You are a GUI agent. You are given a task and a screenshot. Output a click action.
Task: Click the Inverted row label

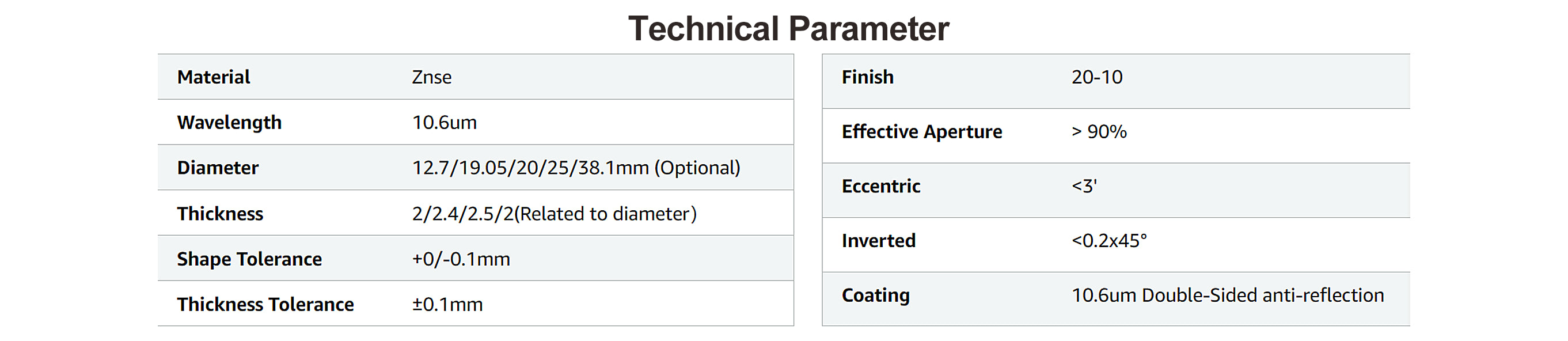click(x=878, y=241)
